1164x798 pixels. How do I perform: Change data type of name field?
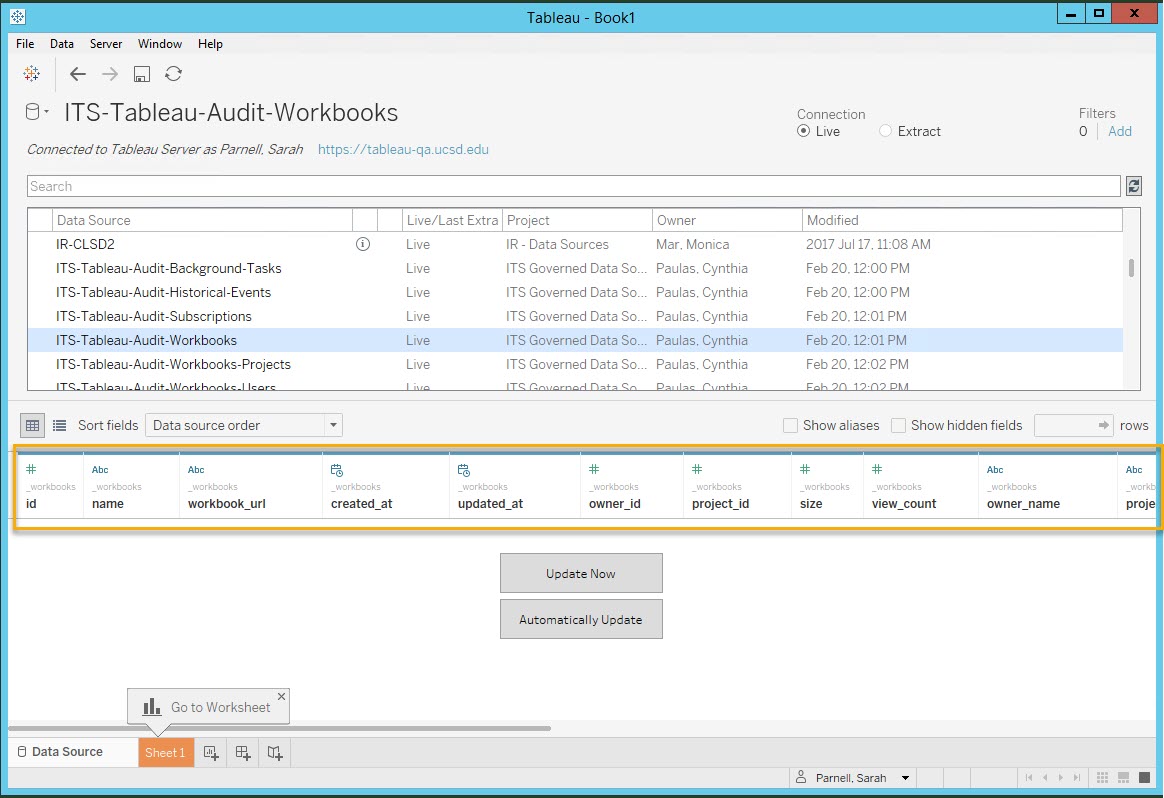coord(100,469)
